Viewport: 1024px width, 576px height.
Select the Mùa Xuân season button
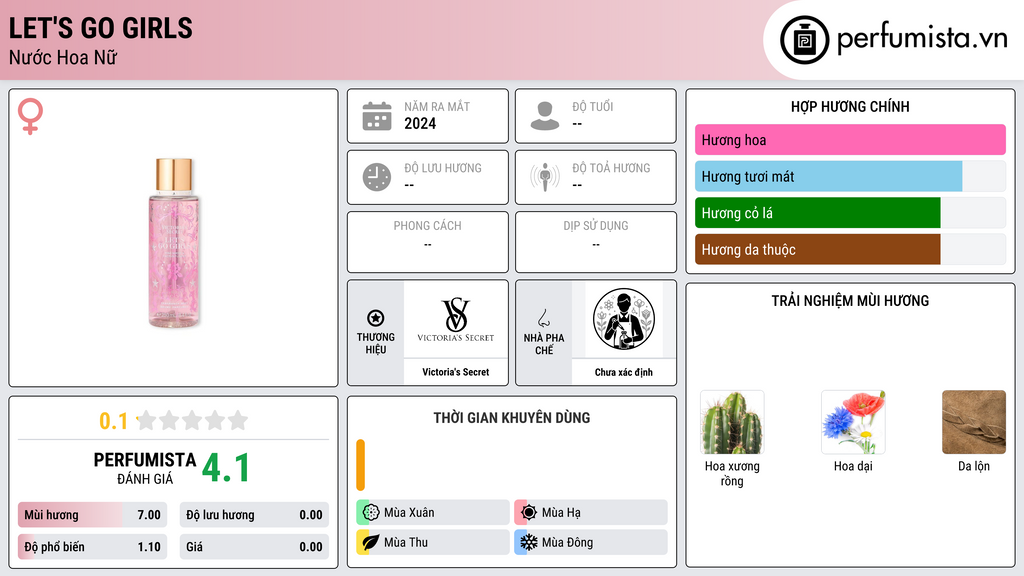tap(432, 513)
